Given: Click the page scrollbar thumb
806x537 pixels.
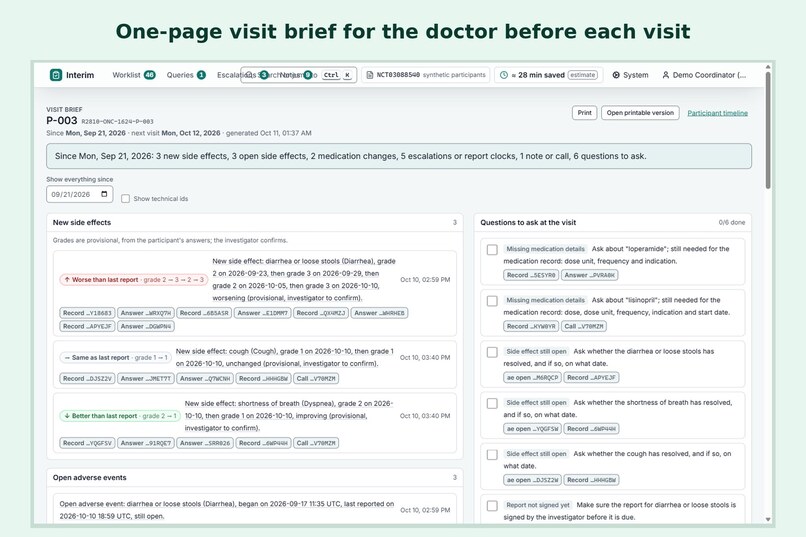Looking at the screenshot, I should [x=768, y=130].
